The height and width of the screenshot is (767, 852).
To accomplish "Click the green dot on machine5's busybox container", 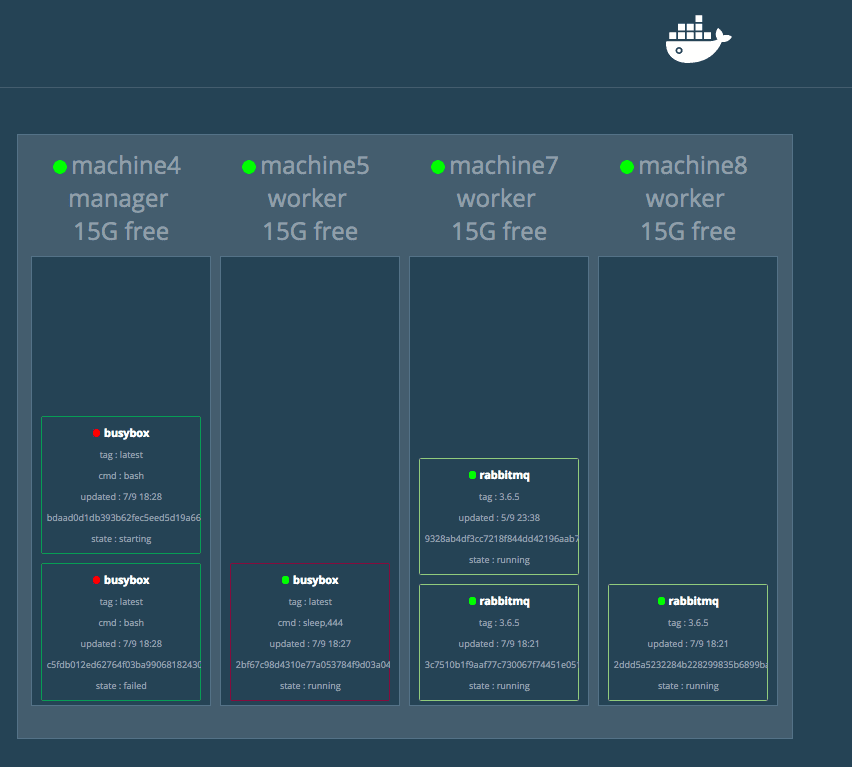I will click(x=284, y=579).
